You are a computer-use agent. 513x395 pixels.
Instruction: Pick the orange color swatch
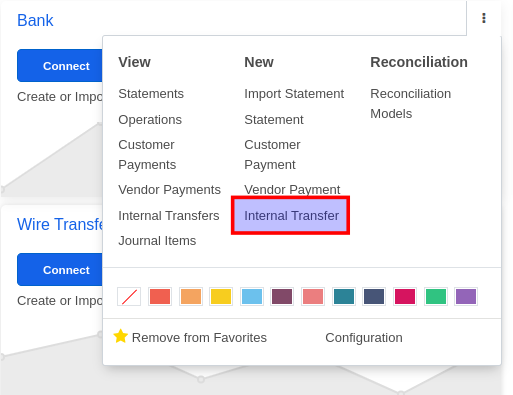click(x=191, y=296)
